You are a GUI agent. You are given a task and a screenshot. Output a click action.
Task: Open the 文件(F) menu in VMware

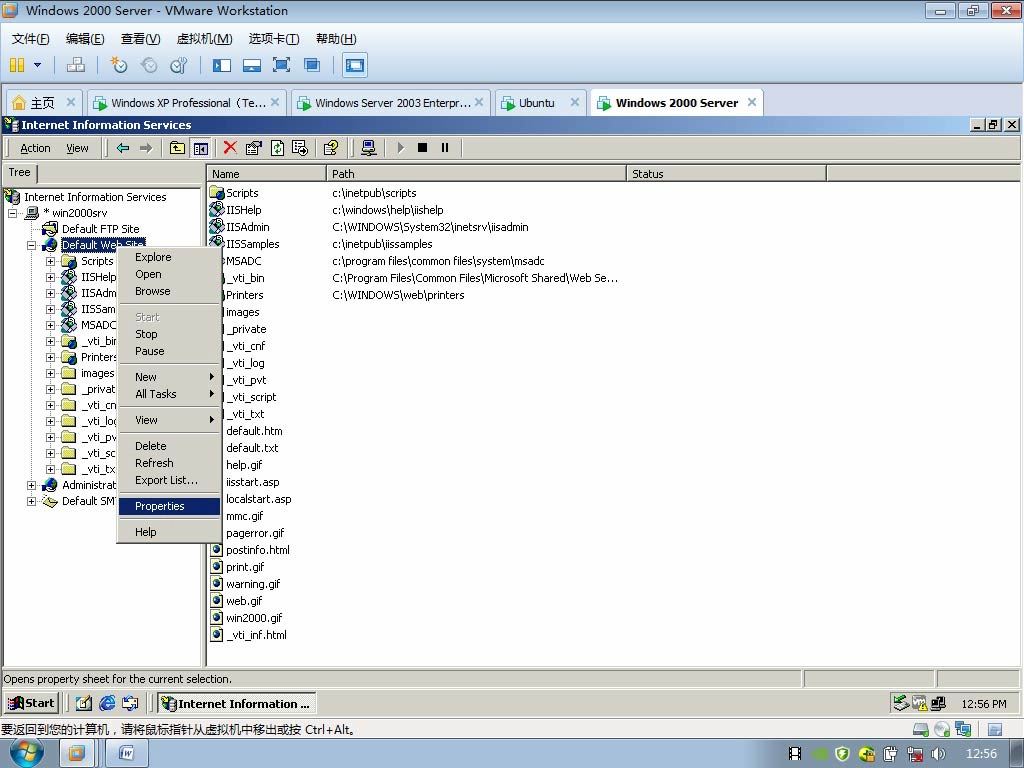point(30,39)
